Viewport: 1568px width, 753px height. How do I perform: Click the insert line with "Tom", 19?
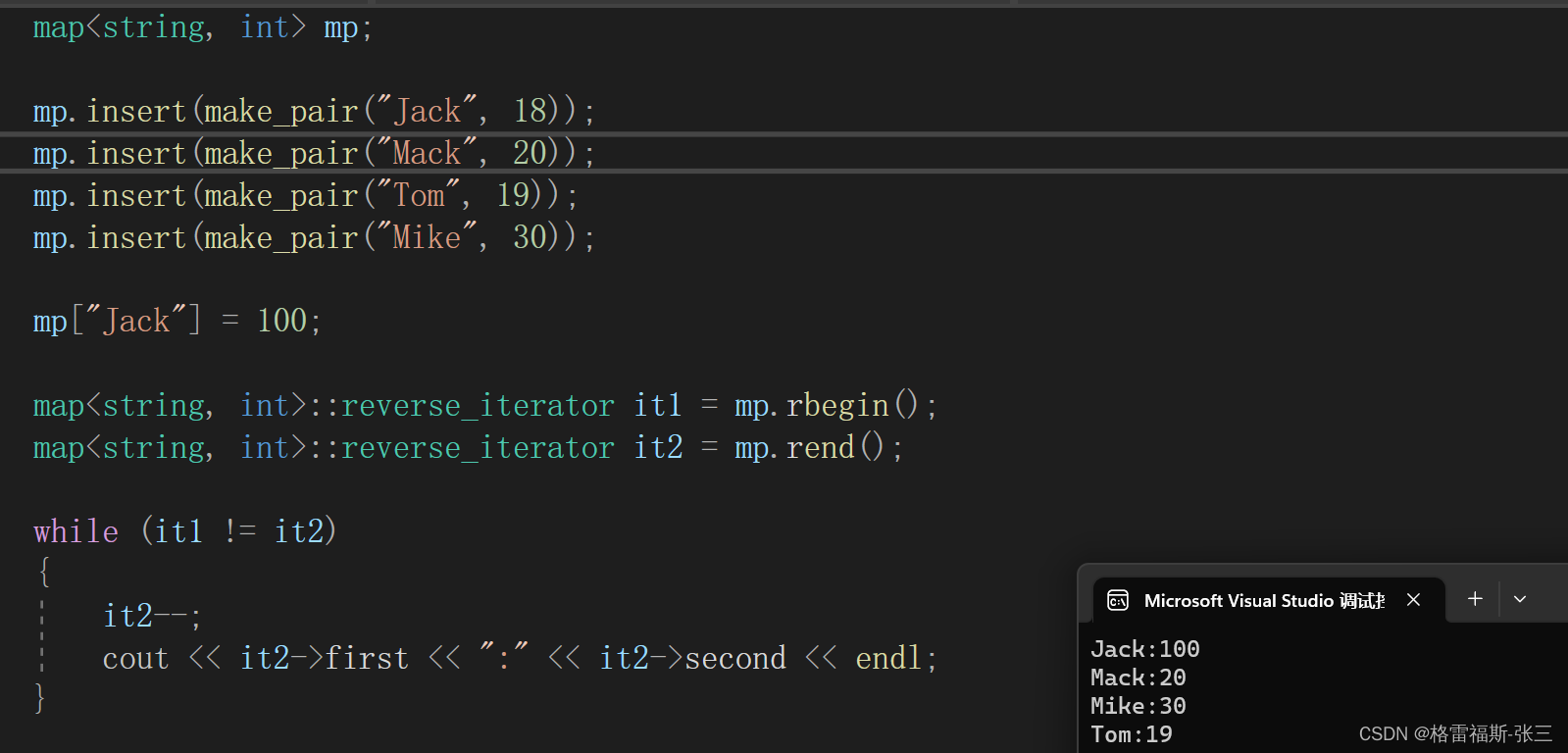point(305,195)
